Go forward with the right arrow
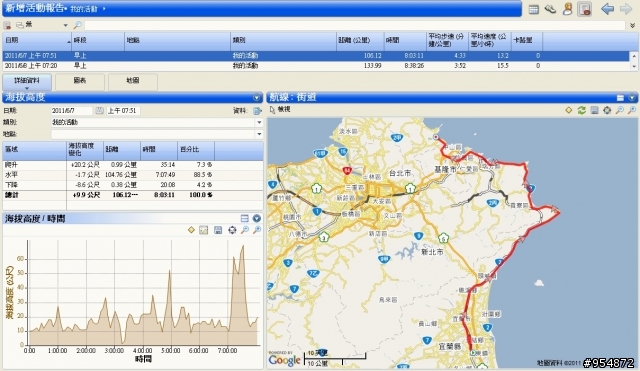640x371 pixels. tap(626, 9)
